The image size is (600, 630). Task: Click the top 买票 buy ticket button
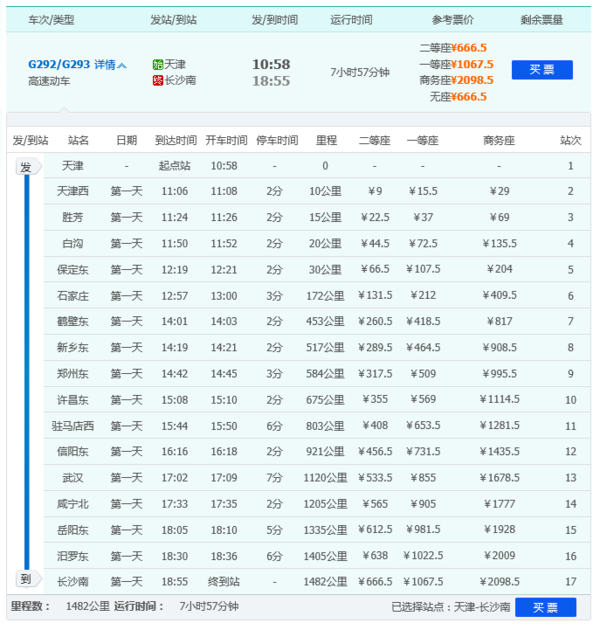tap(542, 70)
